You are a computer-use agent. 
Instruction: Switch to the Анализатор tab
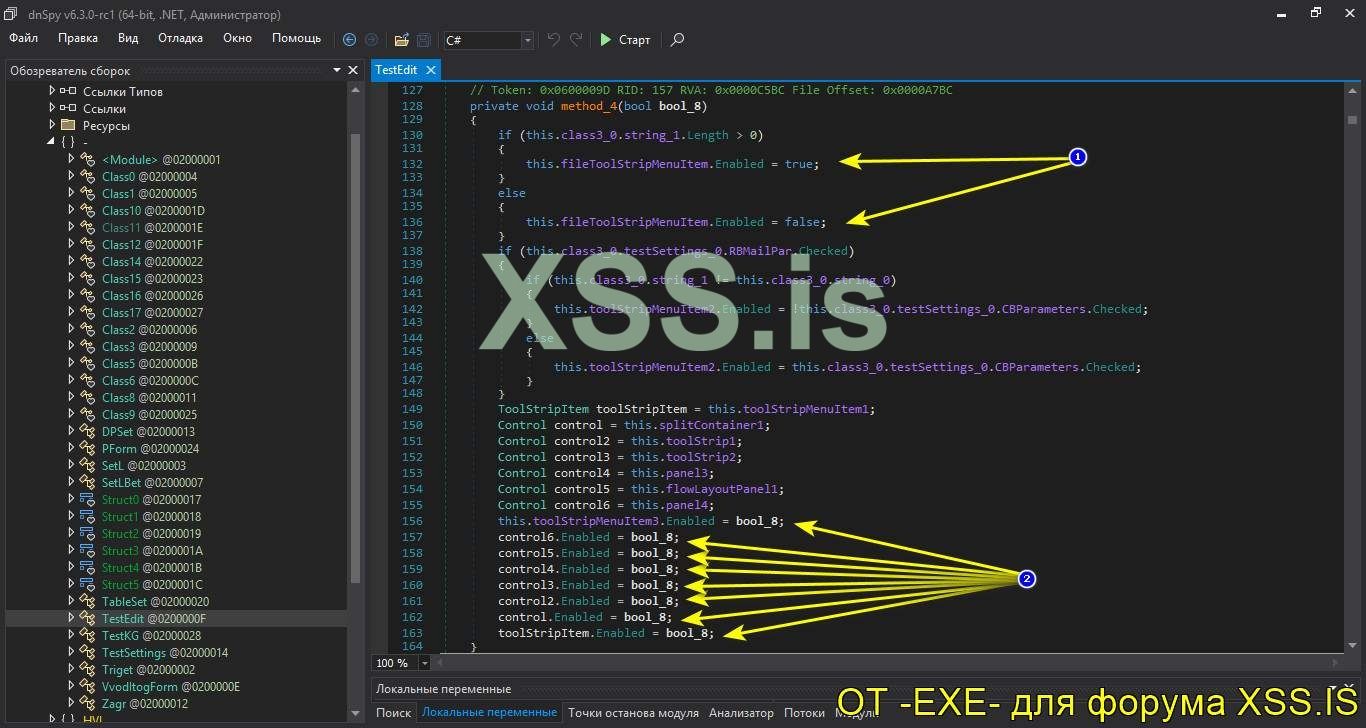[741, 713]
